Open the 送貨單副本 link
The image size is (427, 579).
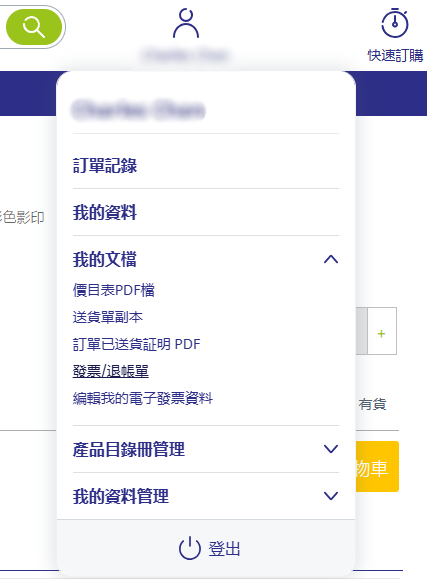click(108, 317)
